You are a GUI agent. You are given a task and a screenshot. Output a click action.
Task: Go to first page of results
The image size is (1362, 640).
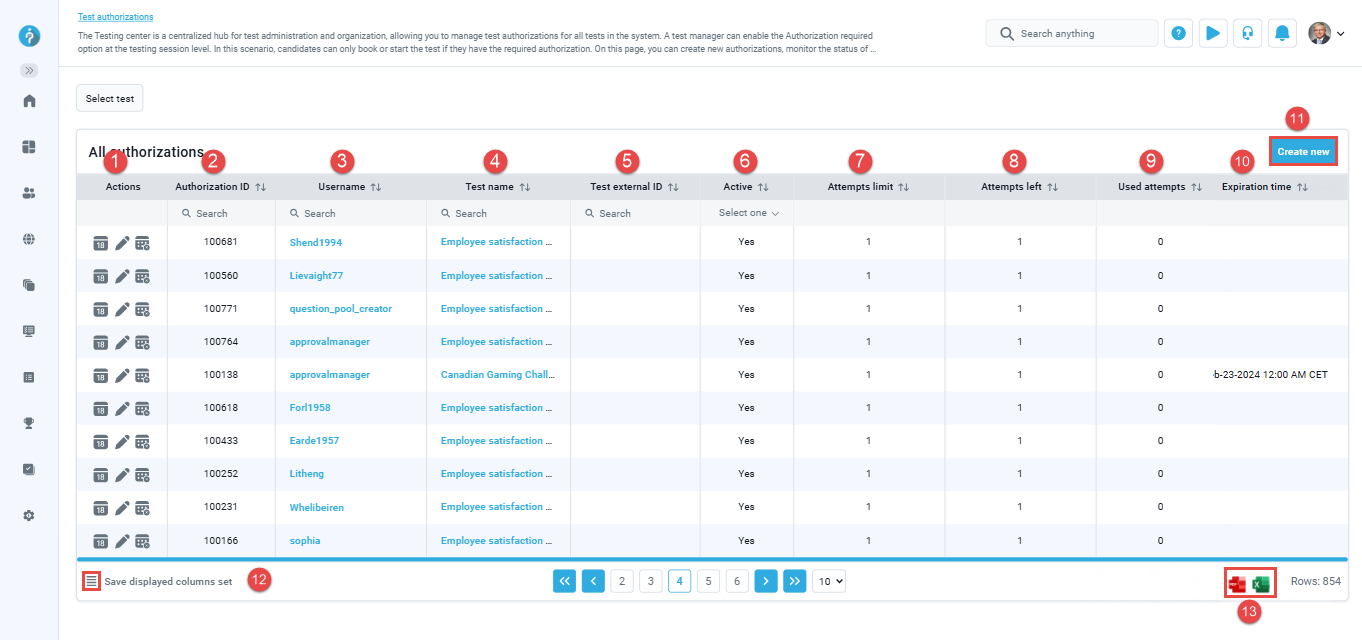point(564,581)
